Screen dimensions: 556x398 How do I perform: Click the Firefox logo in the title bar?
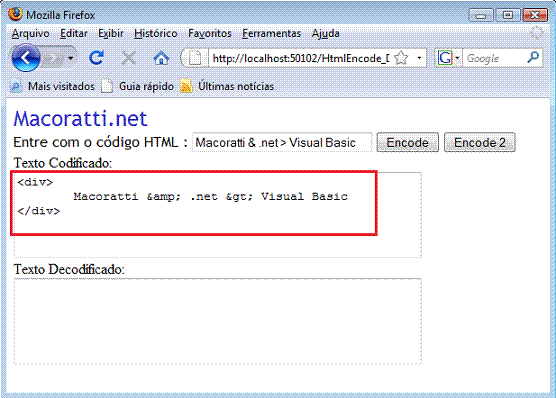(x=15, y=14)
